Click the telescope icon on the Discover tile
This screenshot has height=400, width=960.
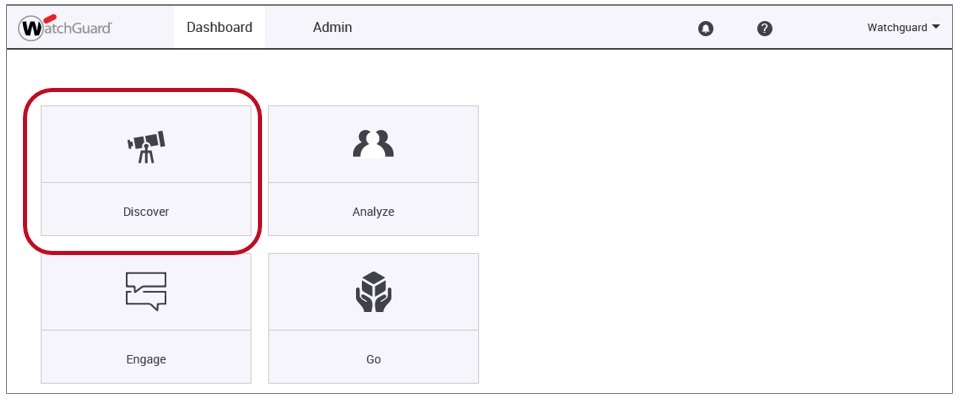coord(146,146)
